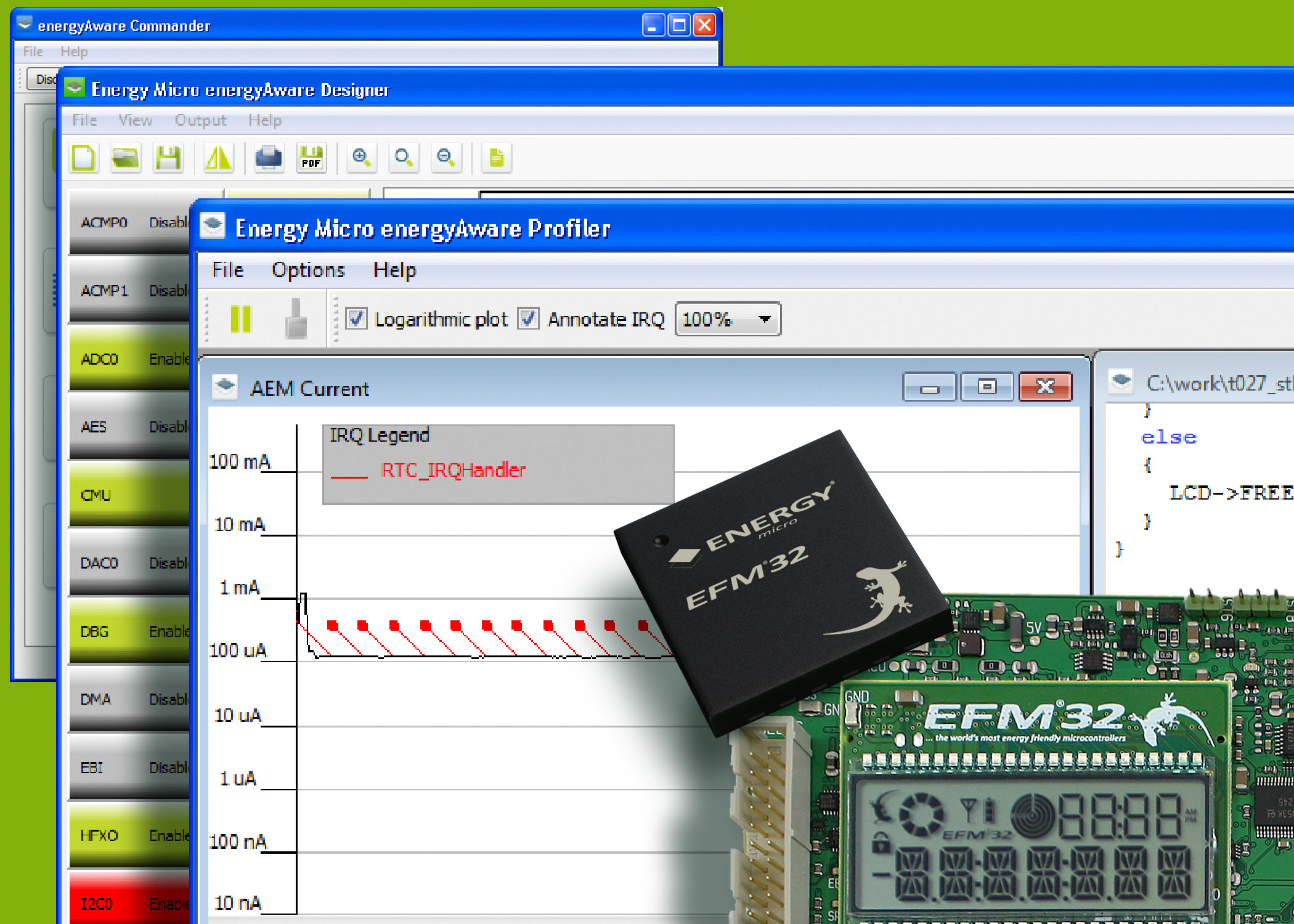Click the Print icon in Designer toolbar

pyautogui.click(x=269, y=158)
